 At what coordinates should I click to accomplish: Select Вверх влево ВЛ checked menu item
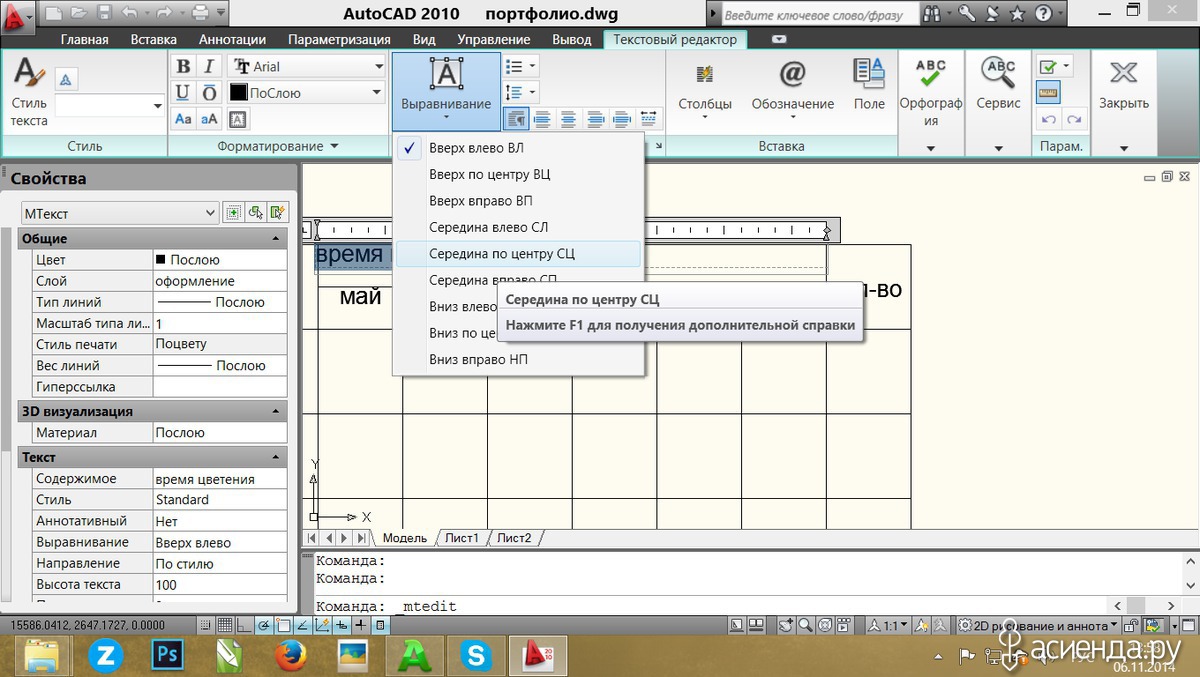[518, 148]
